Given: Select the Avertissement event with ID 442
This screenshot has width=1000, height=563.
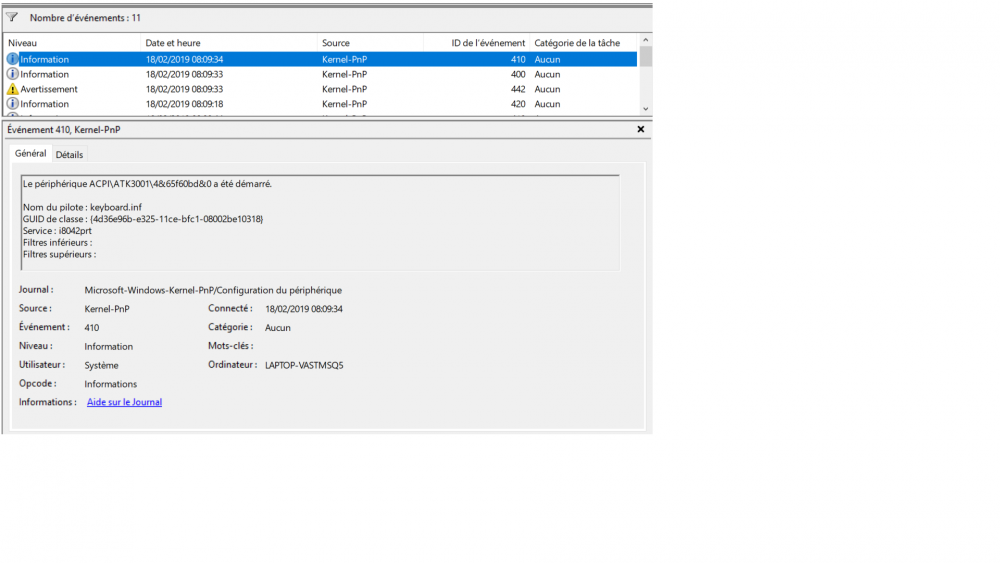Looking at the screenshot, I should tap(300, 89).
